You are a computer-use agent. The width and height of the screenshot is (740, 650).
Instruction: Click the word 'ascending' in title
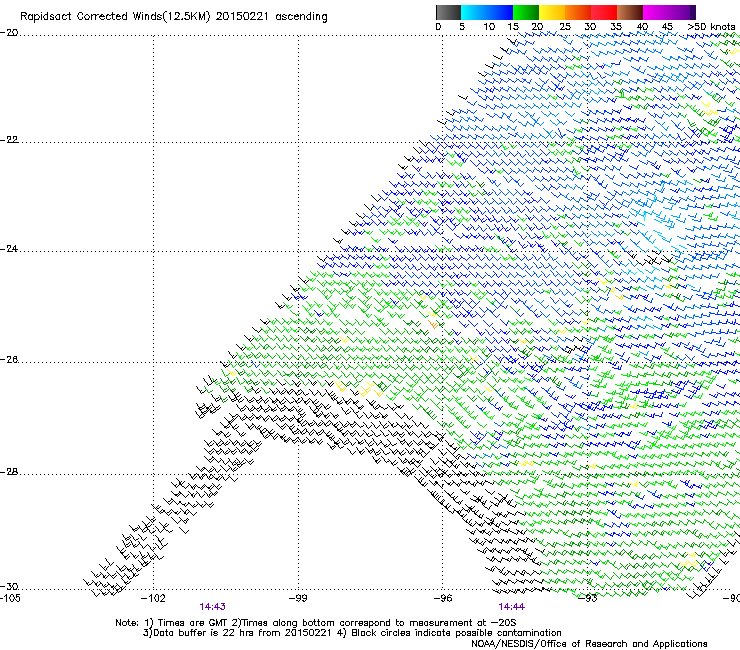pos(301,17)
